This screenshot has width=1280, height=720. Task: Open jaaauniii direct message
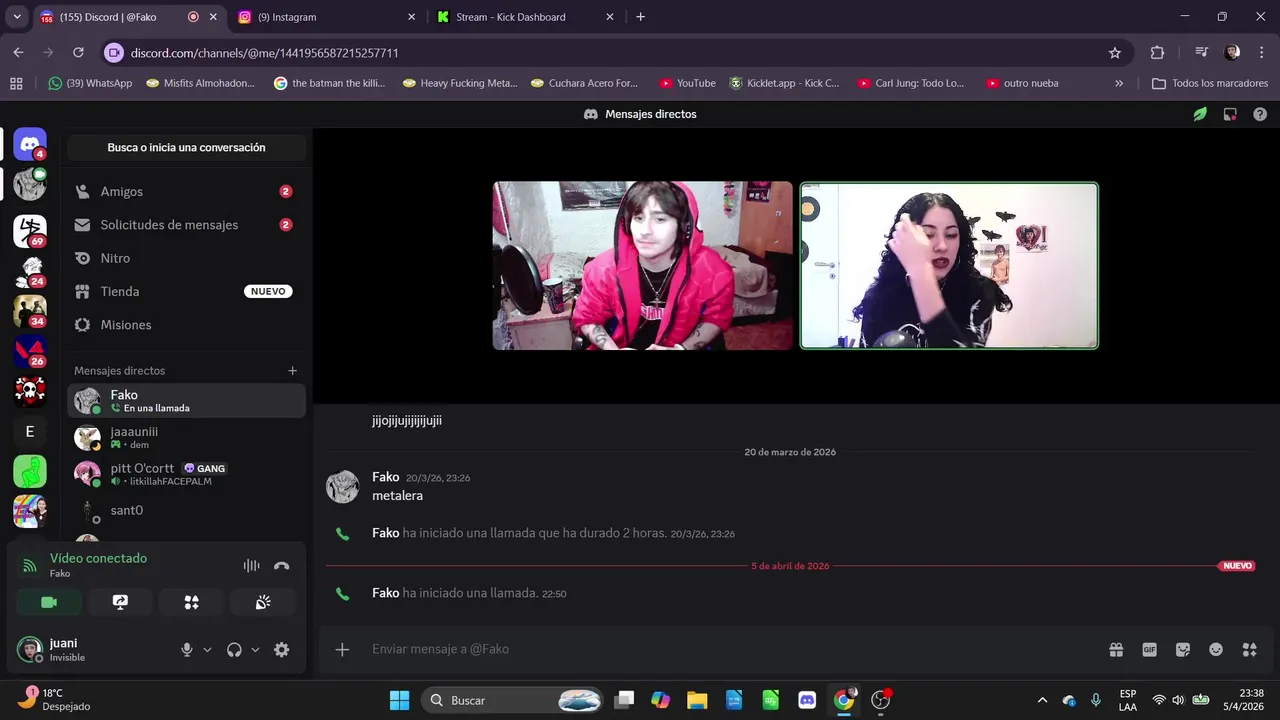(186, 437)
